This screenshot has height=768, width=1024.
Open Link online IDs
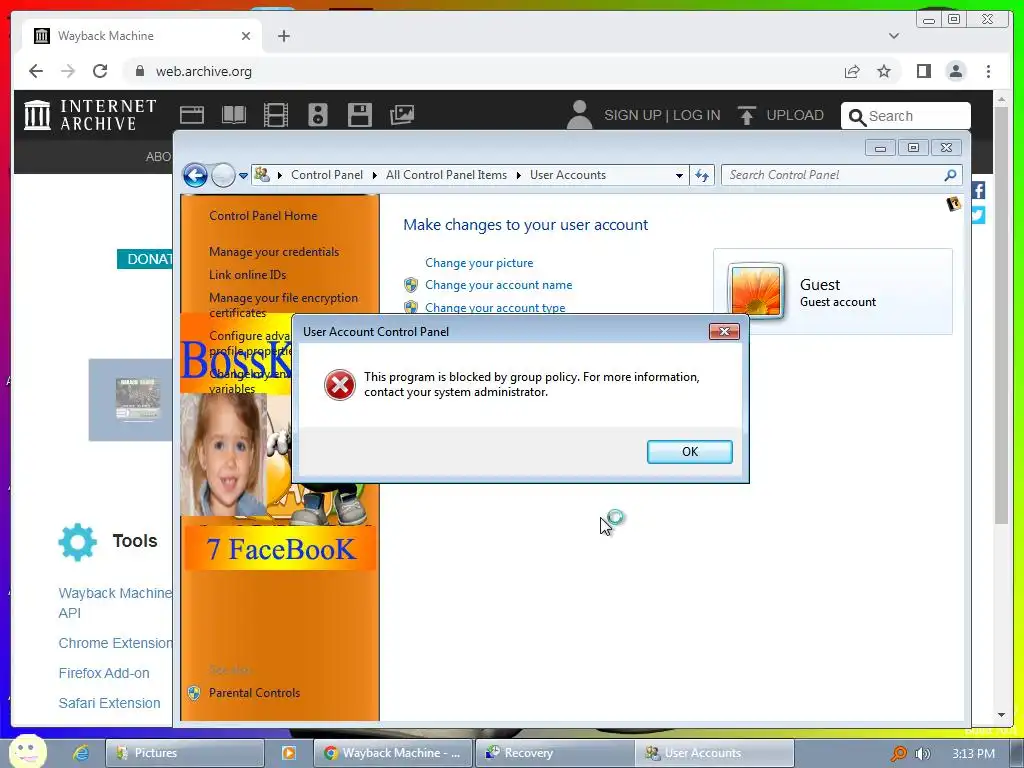click(x=248, y=275)
